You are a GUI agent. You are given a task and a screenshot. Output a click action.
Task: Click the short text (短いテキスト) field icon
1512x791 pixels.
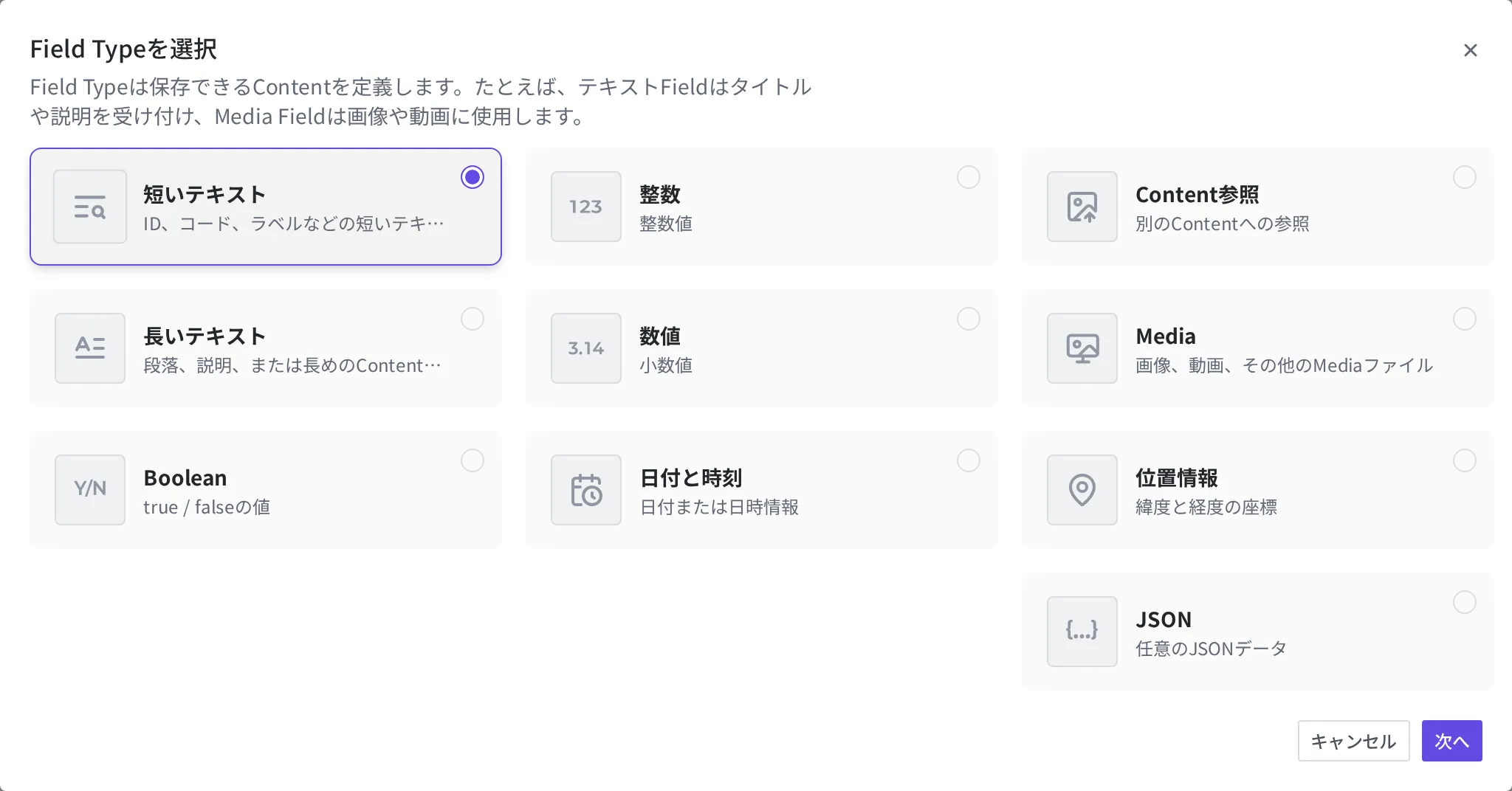(x=90, y=207)
